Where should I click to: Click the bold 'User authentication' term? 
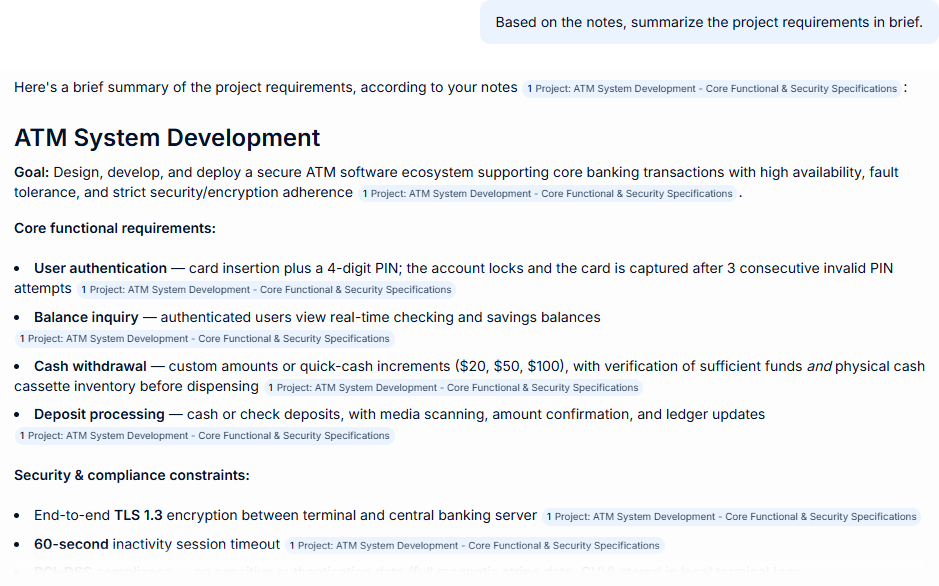click(x=100, y=268)
